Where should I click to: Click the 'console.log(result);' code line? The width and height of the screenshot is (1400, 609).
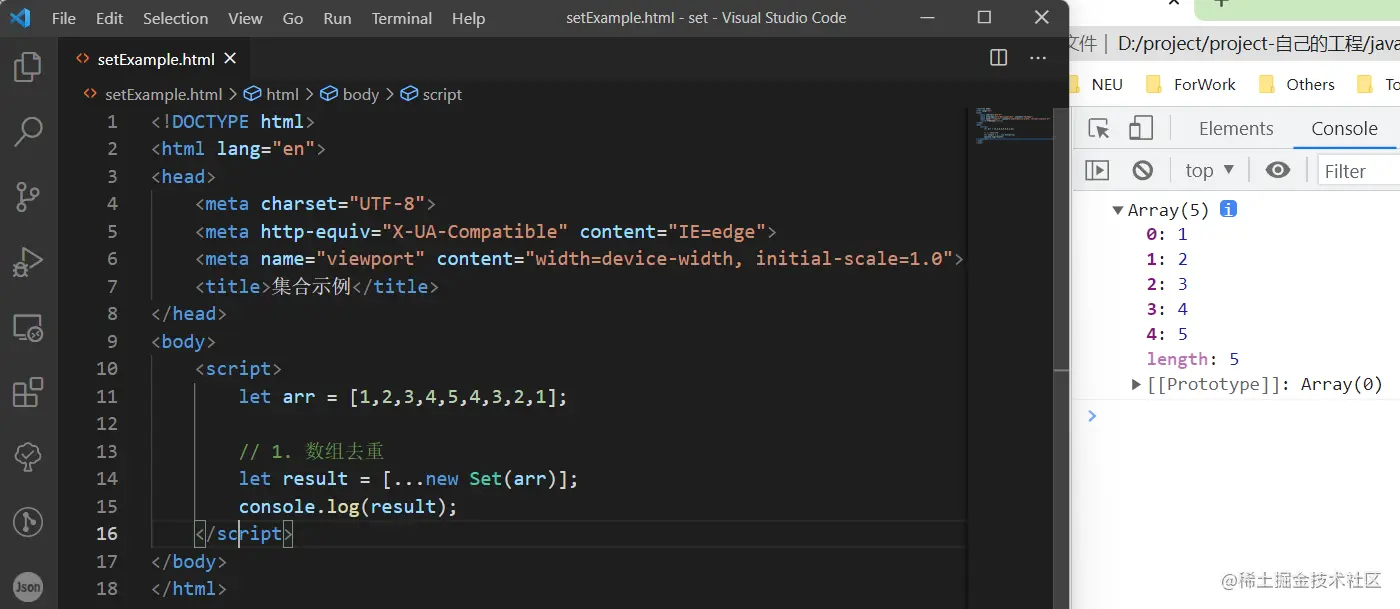pyautogui.click(x=348, y=506)
